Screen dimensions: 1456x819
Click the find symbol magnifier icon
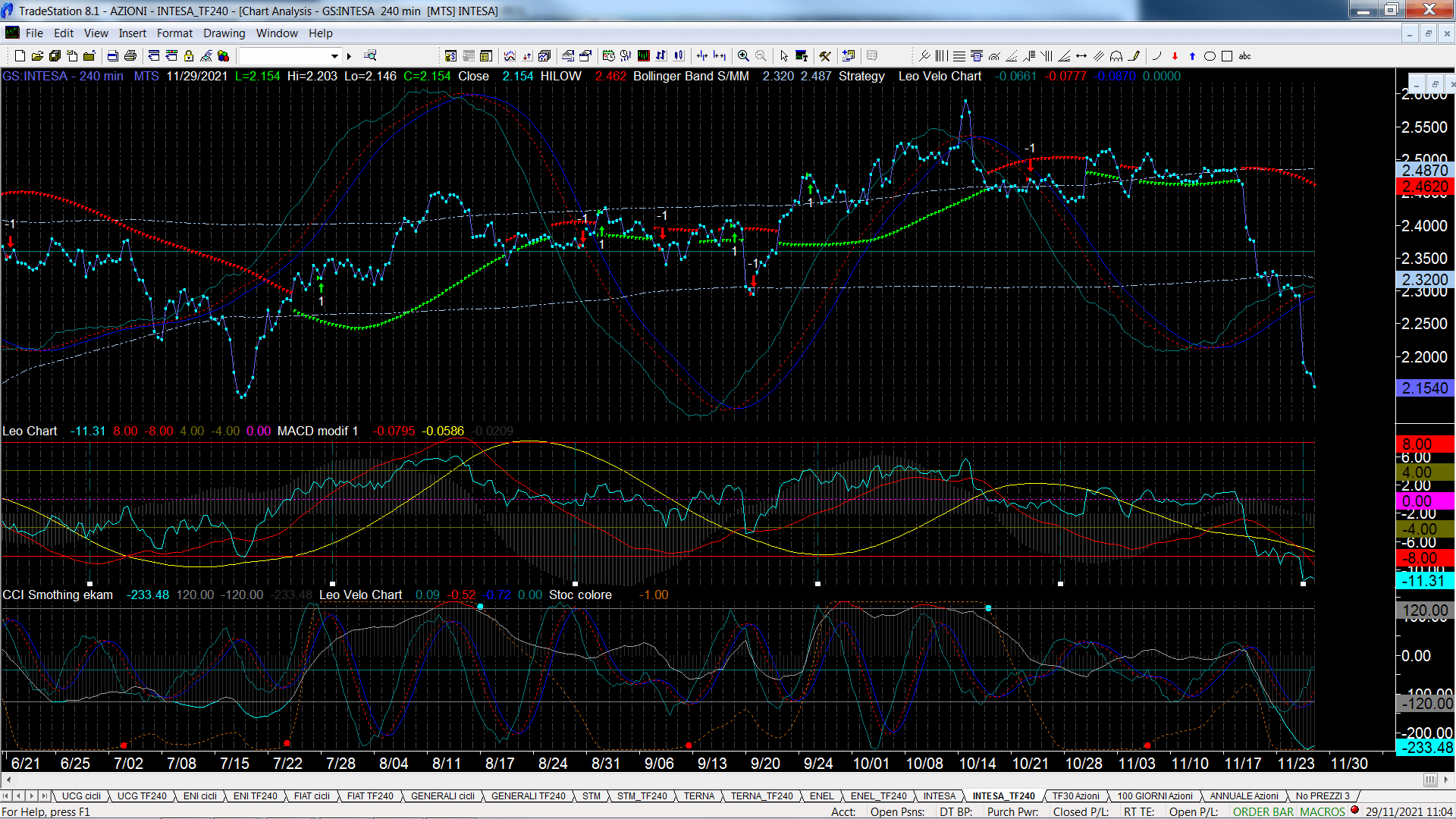(x=370, y=56)
